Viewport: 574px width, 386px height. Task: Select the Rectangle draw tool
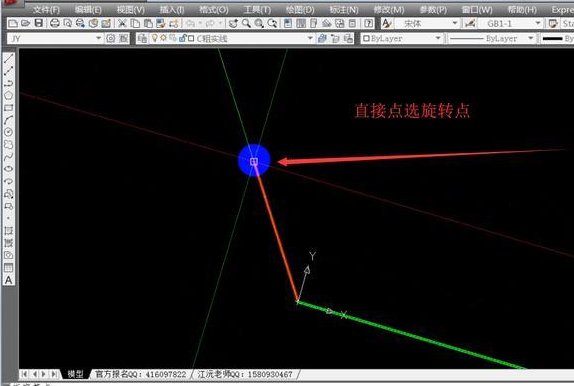[x=8, y=108]
